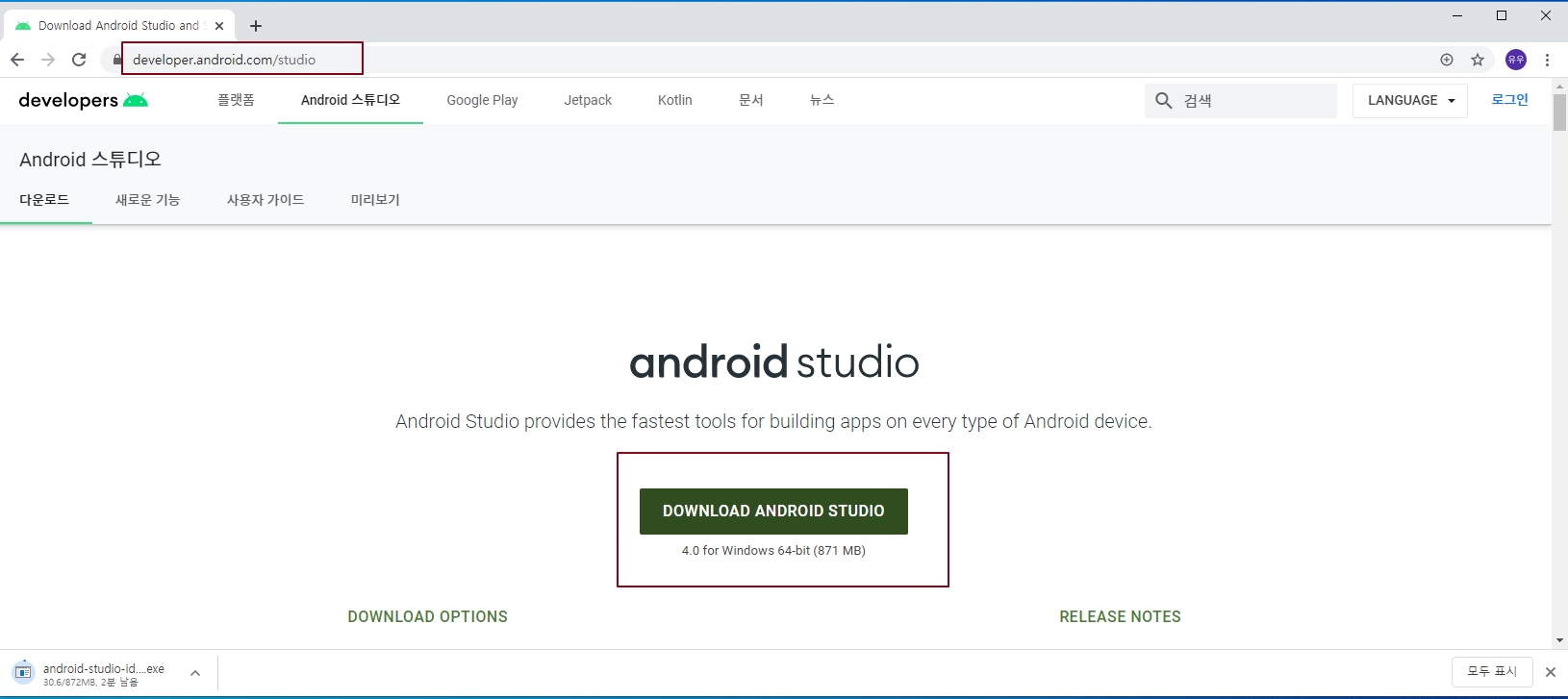
Task: Switch to the 미리보기 sub-tab
Action: pos(375,200)
